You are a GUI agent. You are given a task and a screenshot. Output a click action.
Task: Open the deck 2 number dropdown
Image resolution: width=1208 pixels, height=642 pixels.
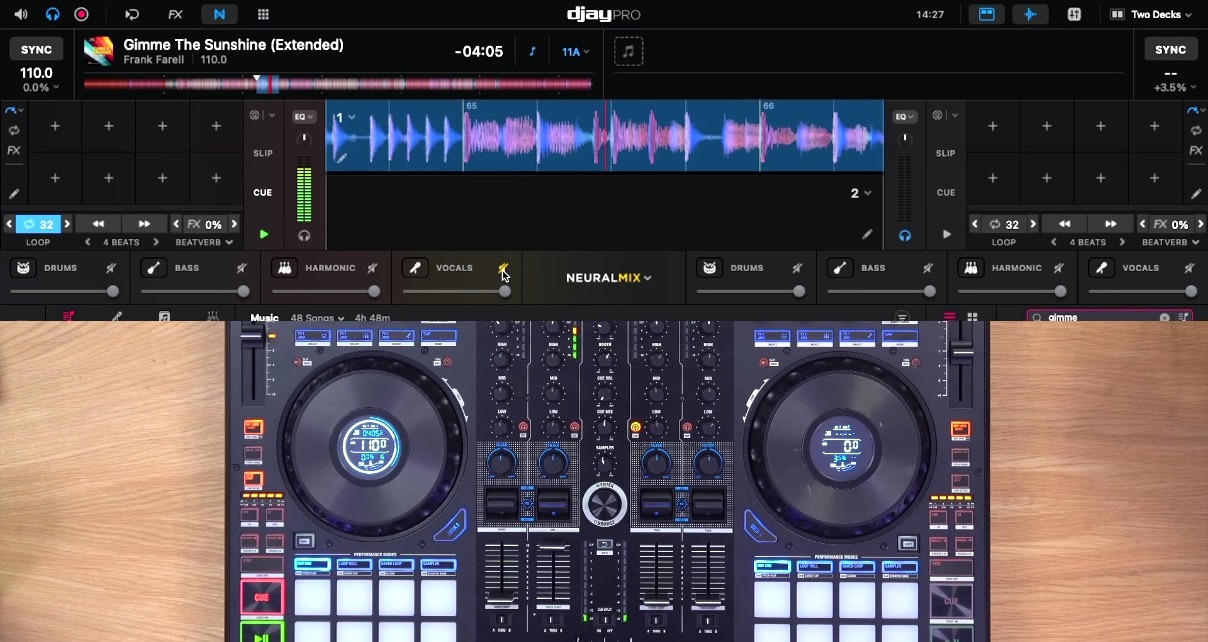[x=861, y=193]
